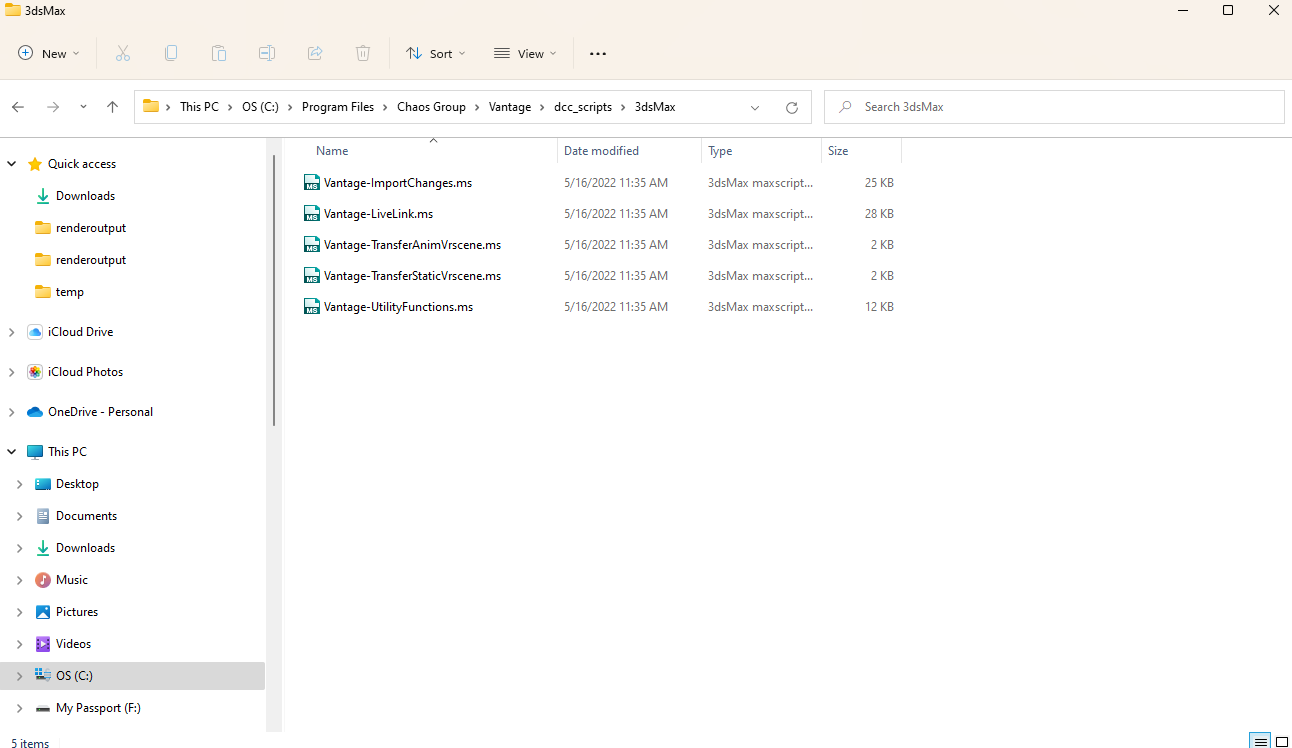Navigate to Program Files breadcrumb

coord(338,107)
